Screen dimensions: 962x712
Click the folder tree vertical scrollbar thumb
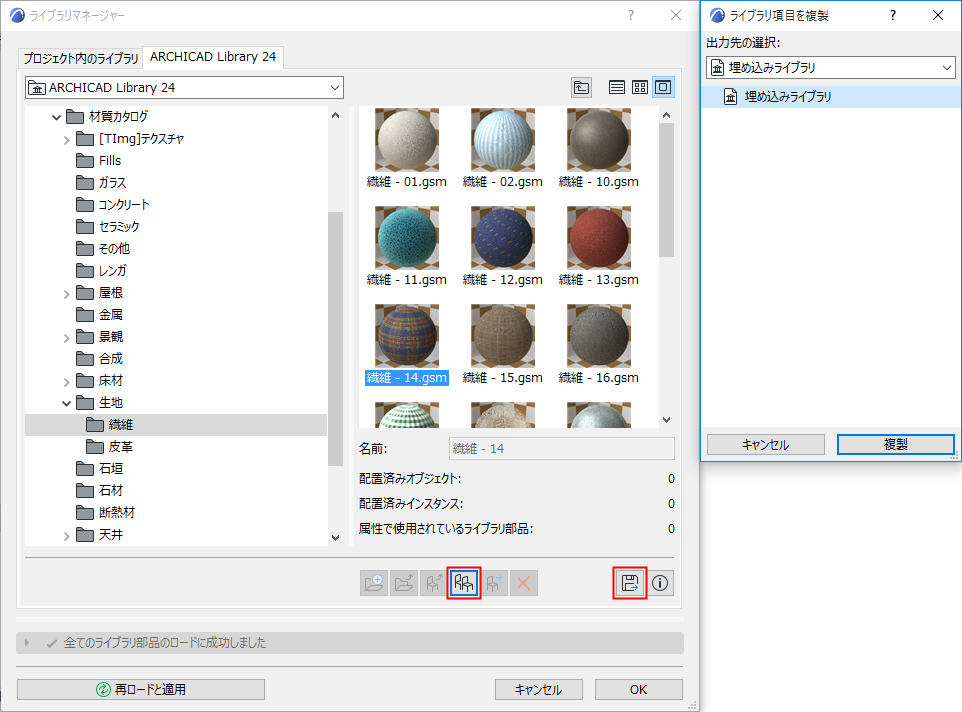[x=335, y=339]
